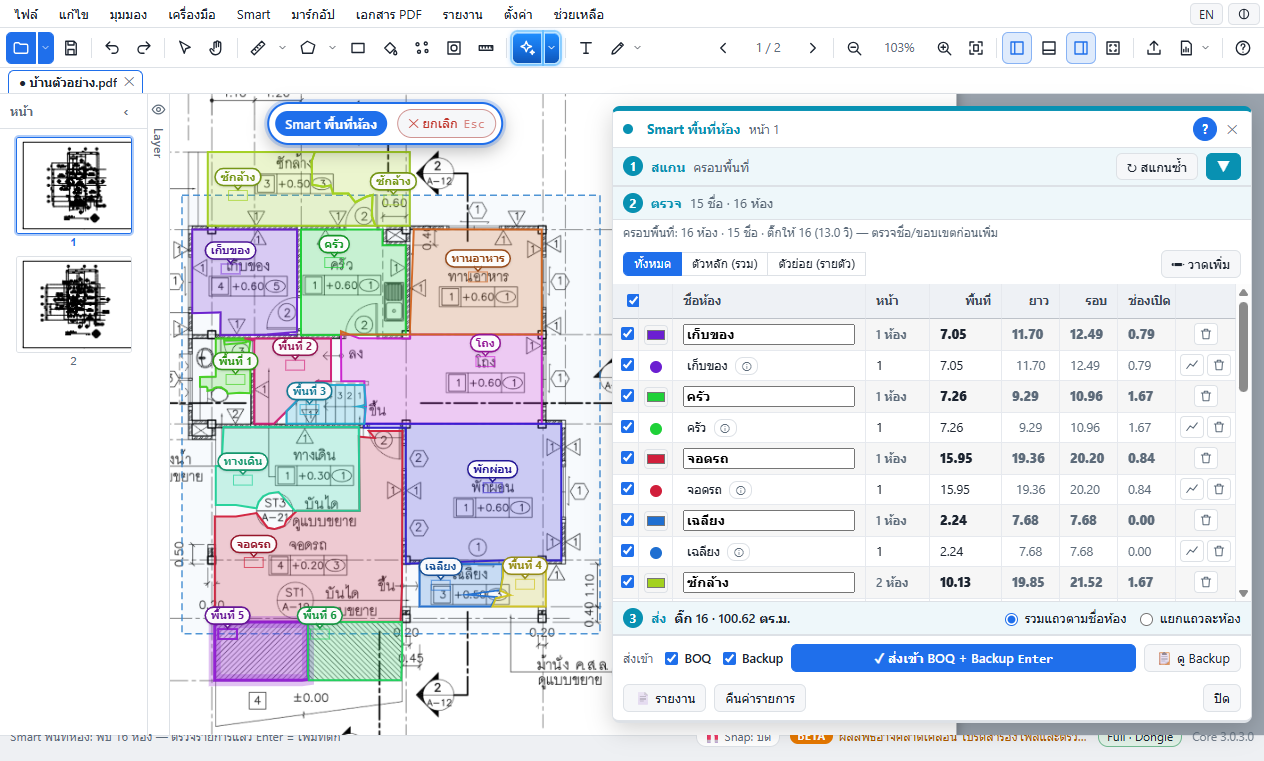The width and height of the screenshot is (1264, 761).
Task: Click the teal triangle collapse button
Action: 1223,167
